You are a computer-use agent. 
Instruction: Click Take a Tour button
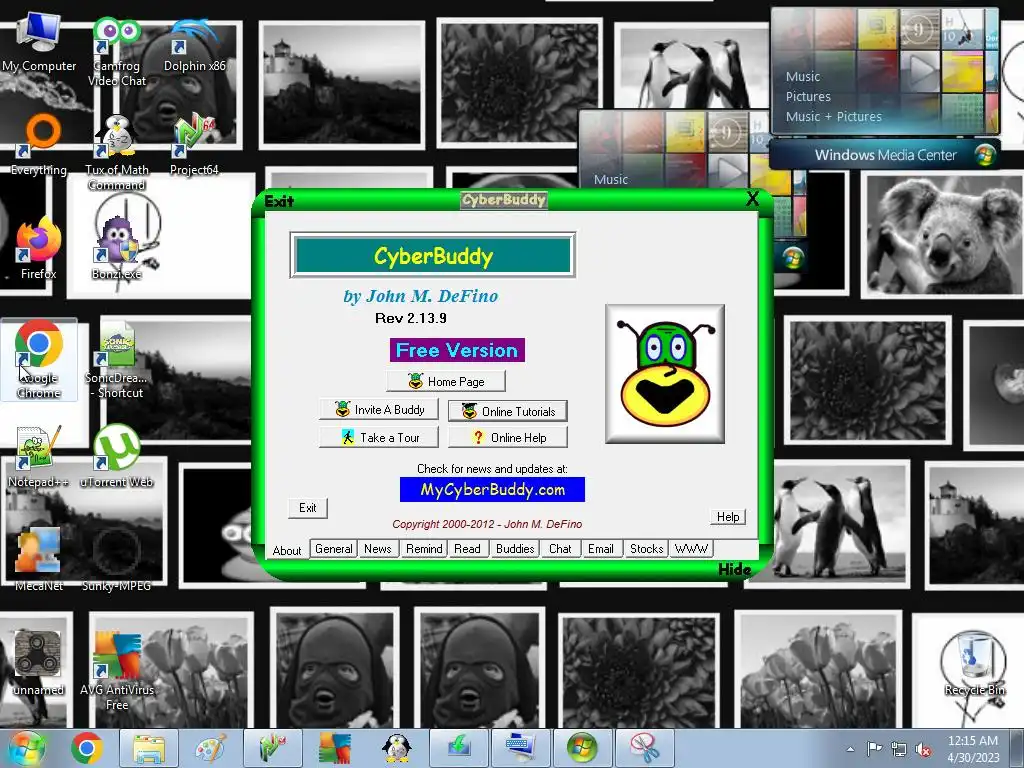click(x=379, y=438)
